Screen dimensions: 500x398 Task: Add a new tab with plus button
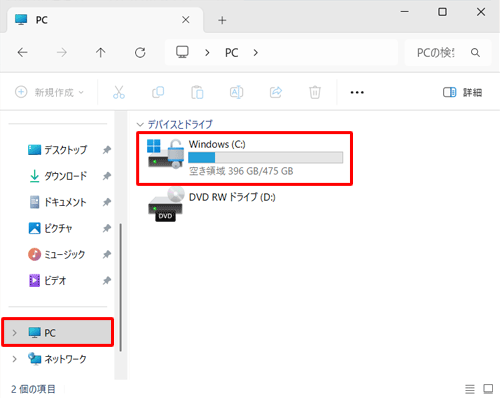[x=222, y=20]
